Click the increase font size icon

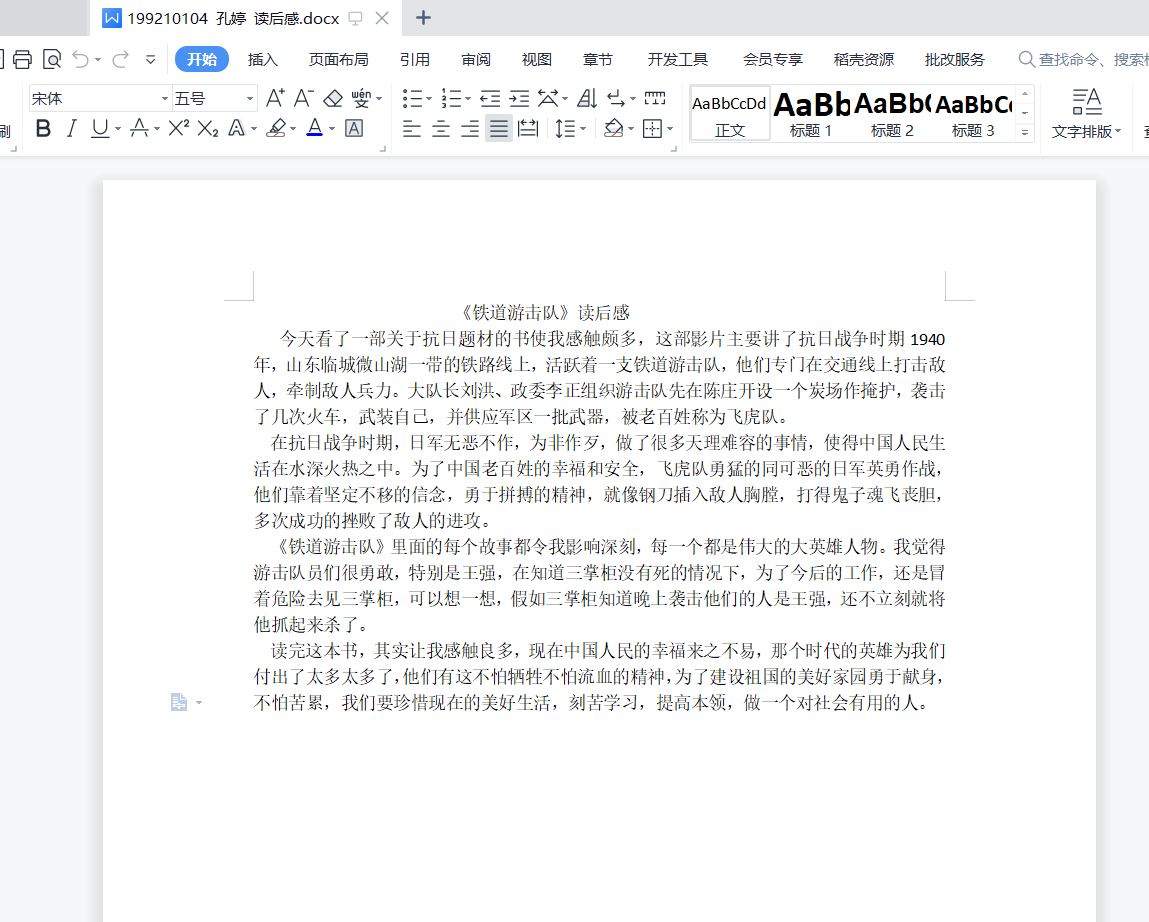click(275, 98)
